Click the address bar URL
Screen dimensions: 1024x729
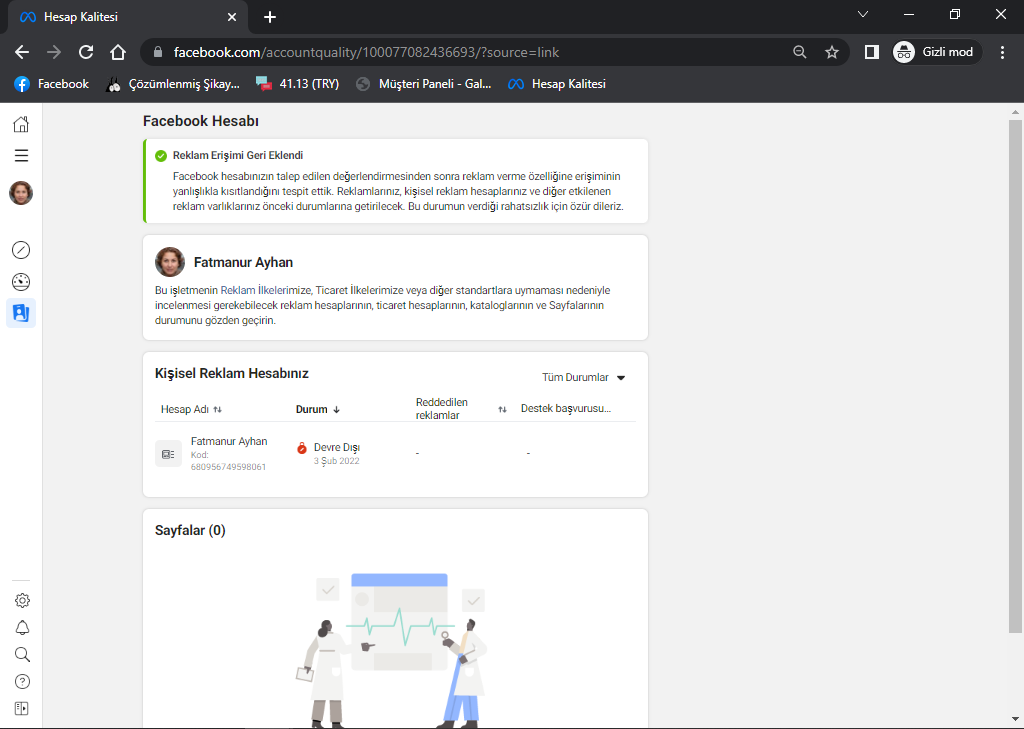(x=366, y=52)
